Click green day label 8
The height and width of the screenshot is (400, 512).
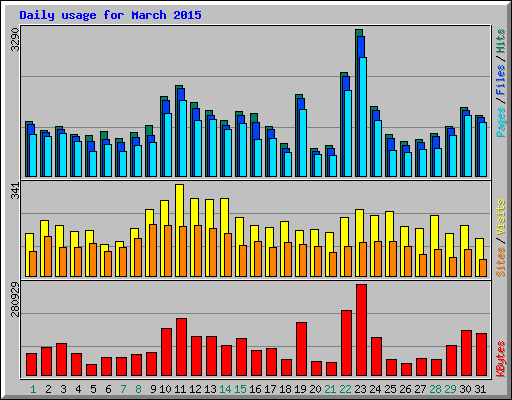coord(138,389)
